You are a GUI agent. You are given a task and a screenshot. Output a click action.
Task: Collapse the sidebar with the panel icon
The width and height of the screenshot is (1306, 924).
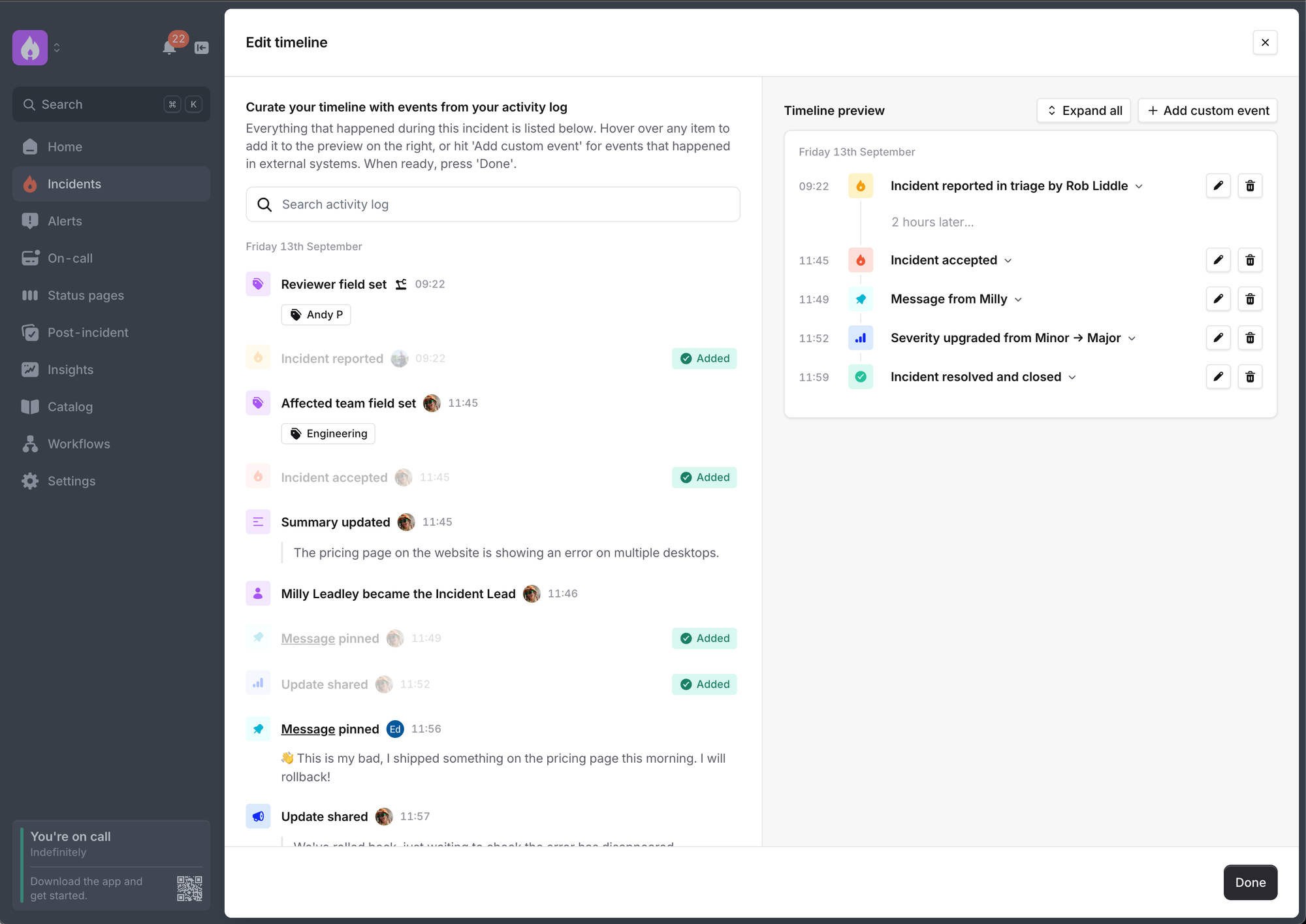coord(201,48)
